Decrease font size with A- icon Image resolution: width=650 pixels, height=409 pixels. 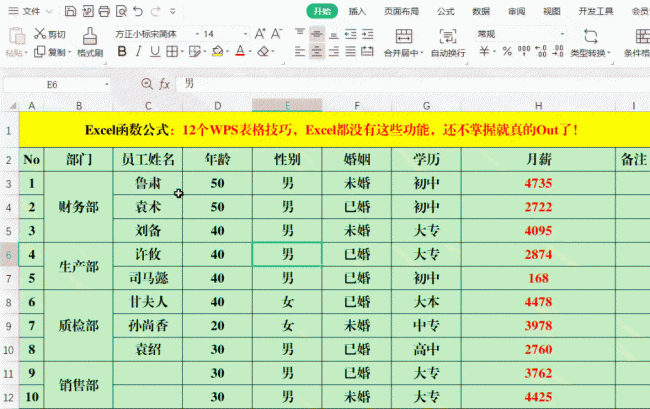tap(276, 34)
